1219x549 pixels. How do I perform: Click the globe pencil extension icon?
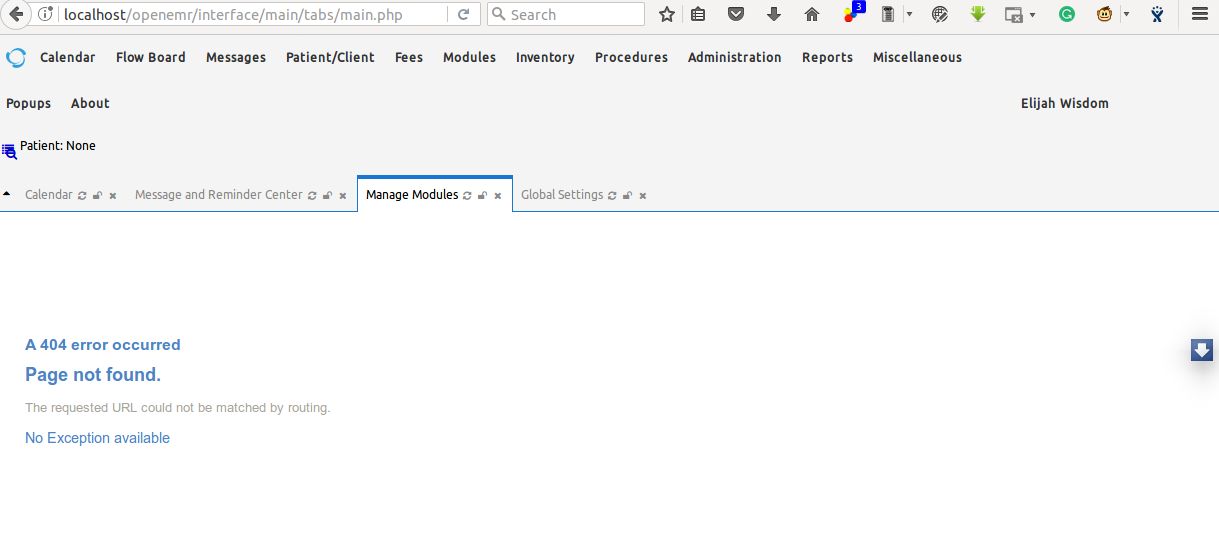939,14
